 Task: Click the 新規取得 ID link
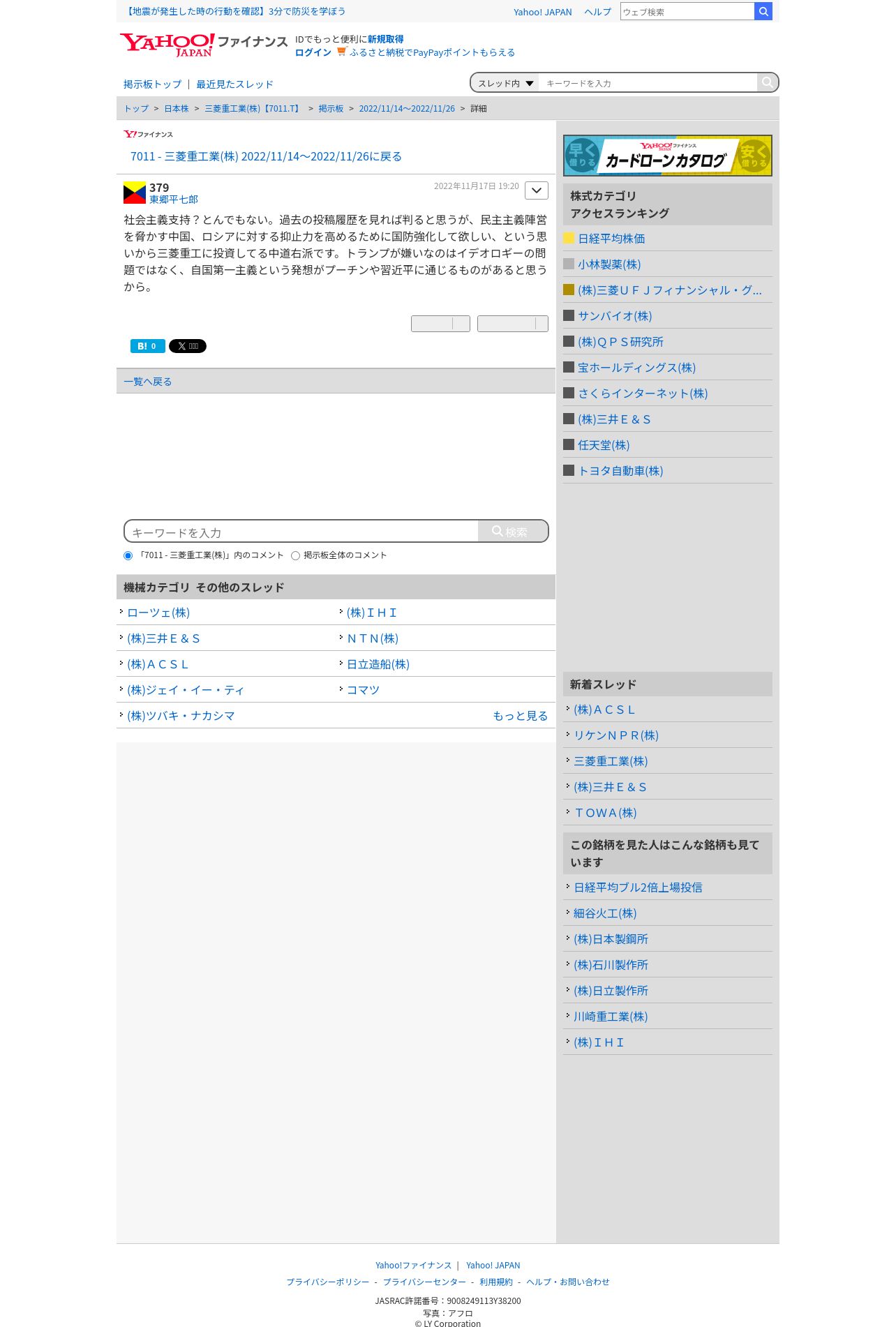click(385, 39)
